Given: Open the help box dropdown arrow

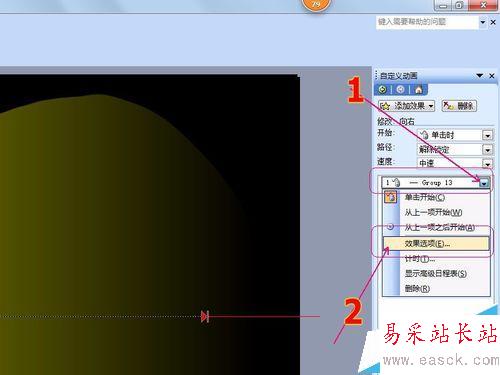Looking at the screenshot, I should pyautogui.click(x=483, y=22).
